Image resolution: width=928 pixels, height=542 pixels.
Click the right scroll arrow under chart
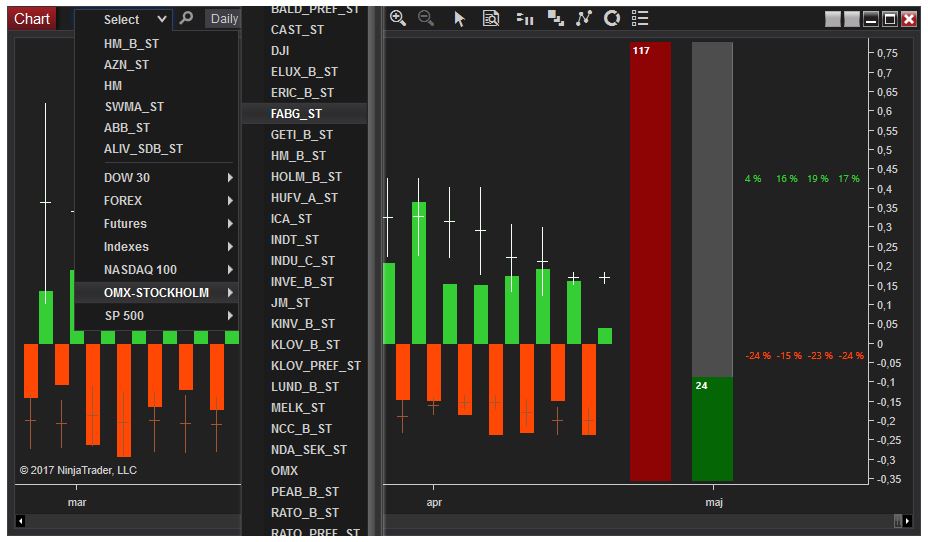(907, 521)
